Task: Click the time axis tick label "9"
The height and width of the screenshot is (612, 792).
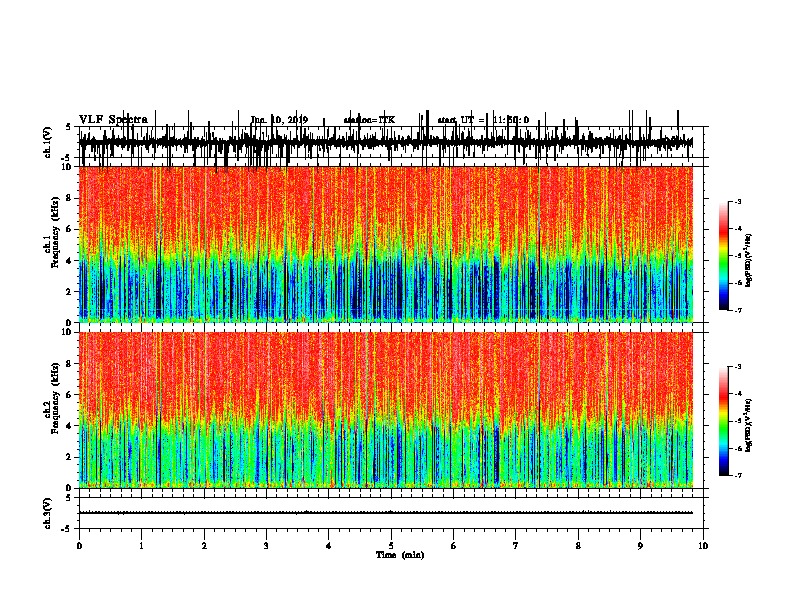Action: pyautogui.click(x=640, y=546)
